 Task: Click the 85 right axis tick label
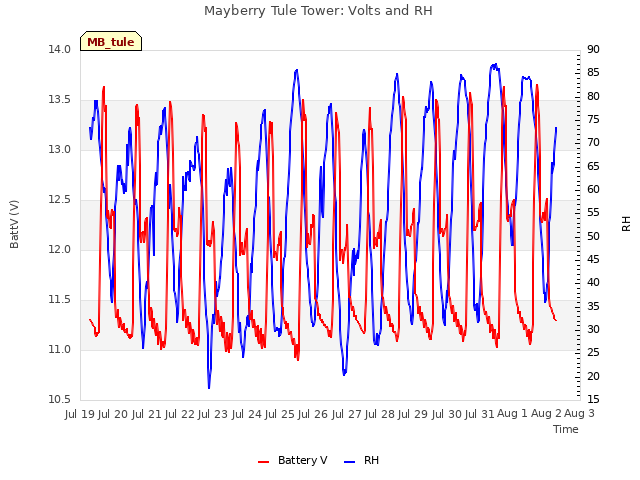(593, 73)
